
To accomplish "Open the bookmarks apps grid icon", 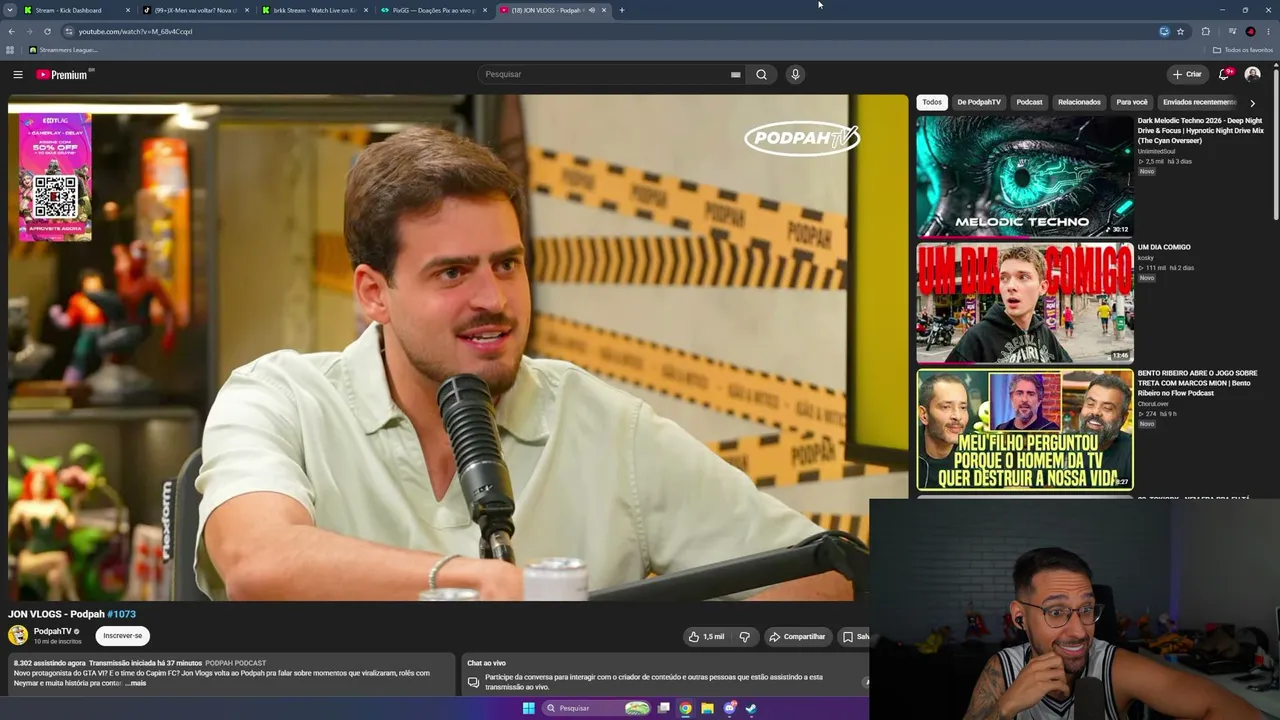I will pos(10,50).
